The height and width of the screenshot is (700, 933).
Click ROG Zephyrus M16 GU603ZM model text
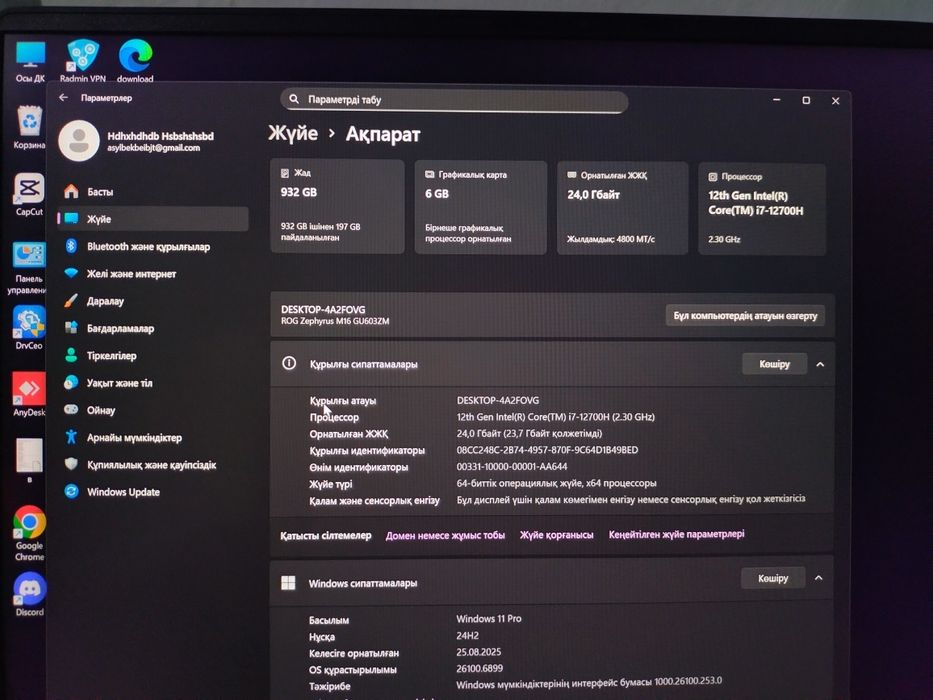click(335, 321)
